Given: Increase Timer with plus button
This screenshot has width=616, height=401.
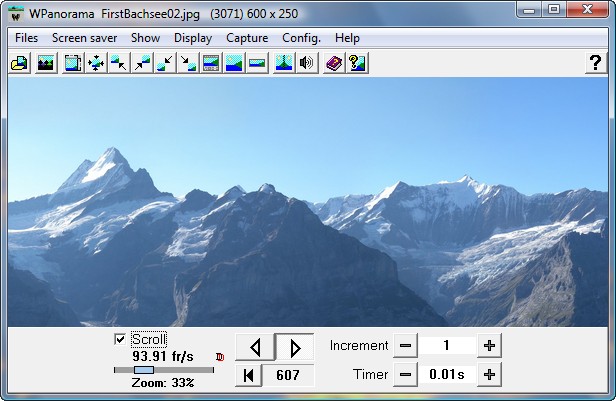Looking at the screenshot, I should (489, 375).
